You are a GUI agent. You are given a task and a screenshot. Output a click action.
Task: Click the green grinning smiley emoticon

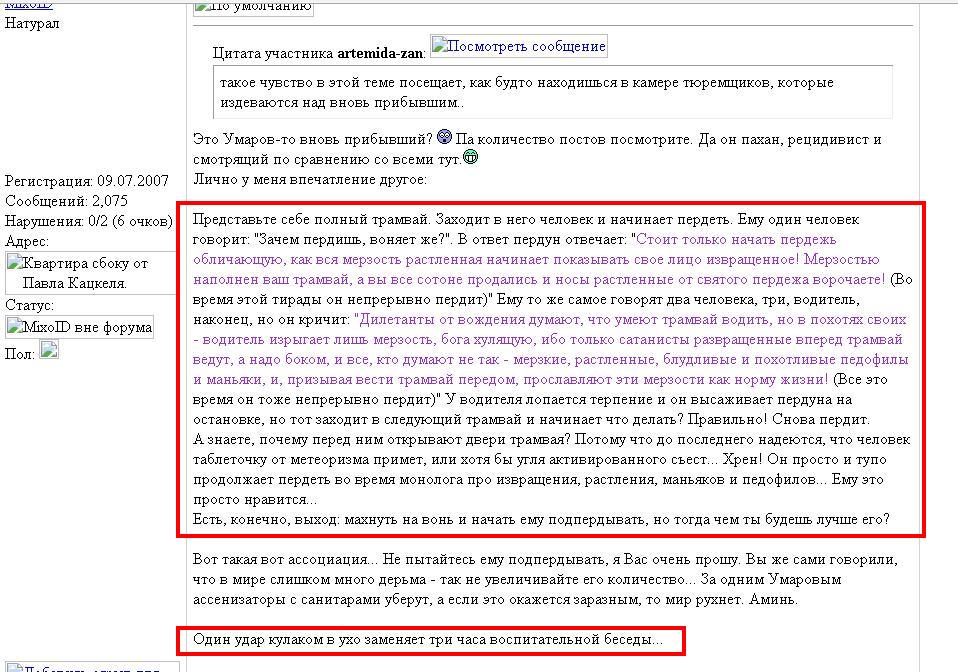(x=471, y=156)
